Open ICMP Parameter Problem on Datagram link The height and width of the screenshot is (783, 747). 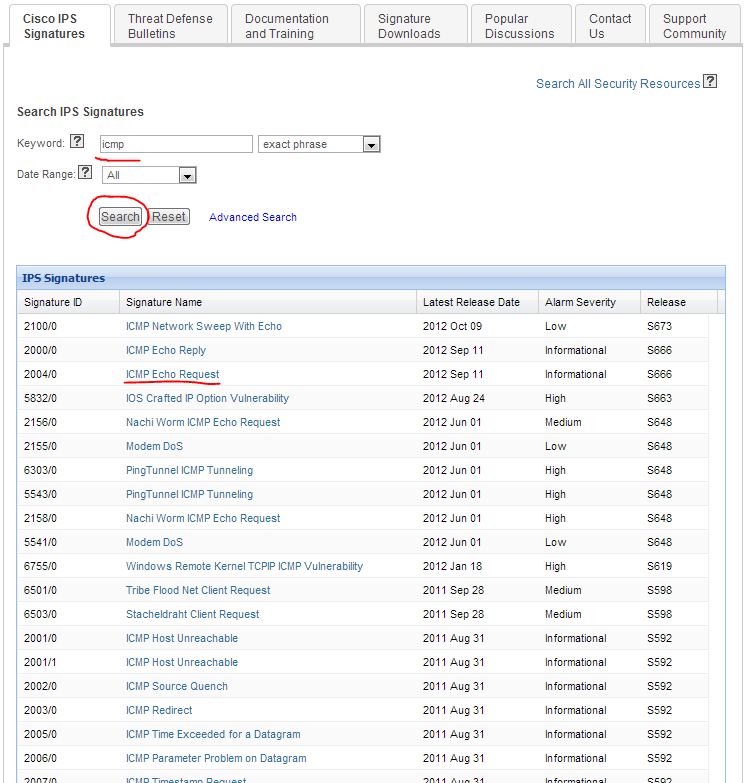(216, 758)
